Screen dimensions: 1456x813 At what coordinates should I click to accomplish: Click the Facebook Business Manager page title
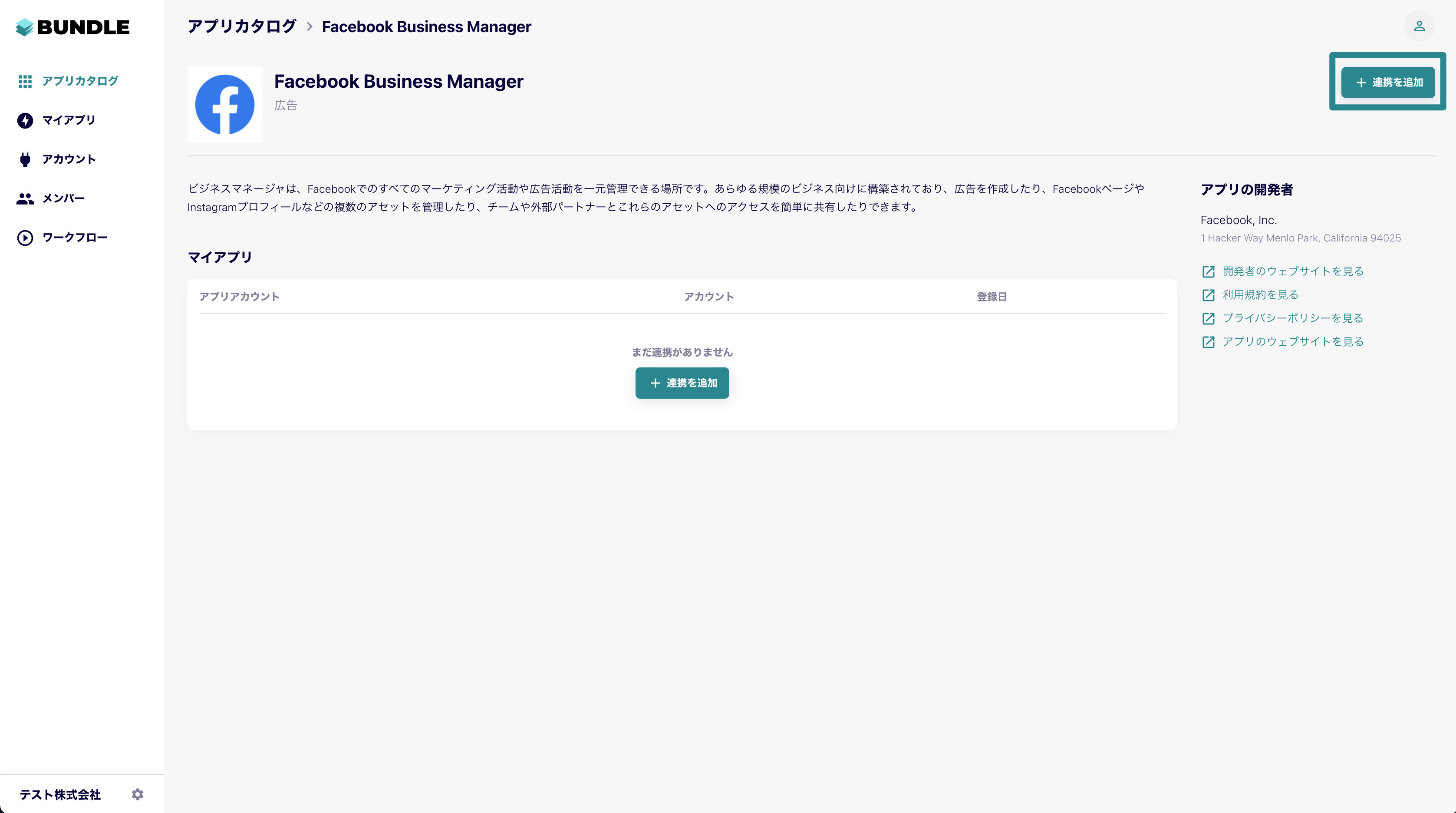(x=399, y=81)
